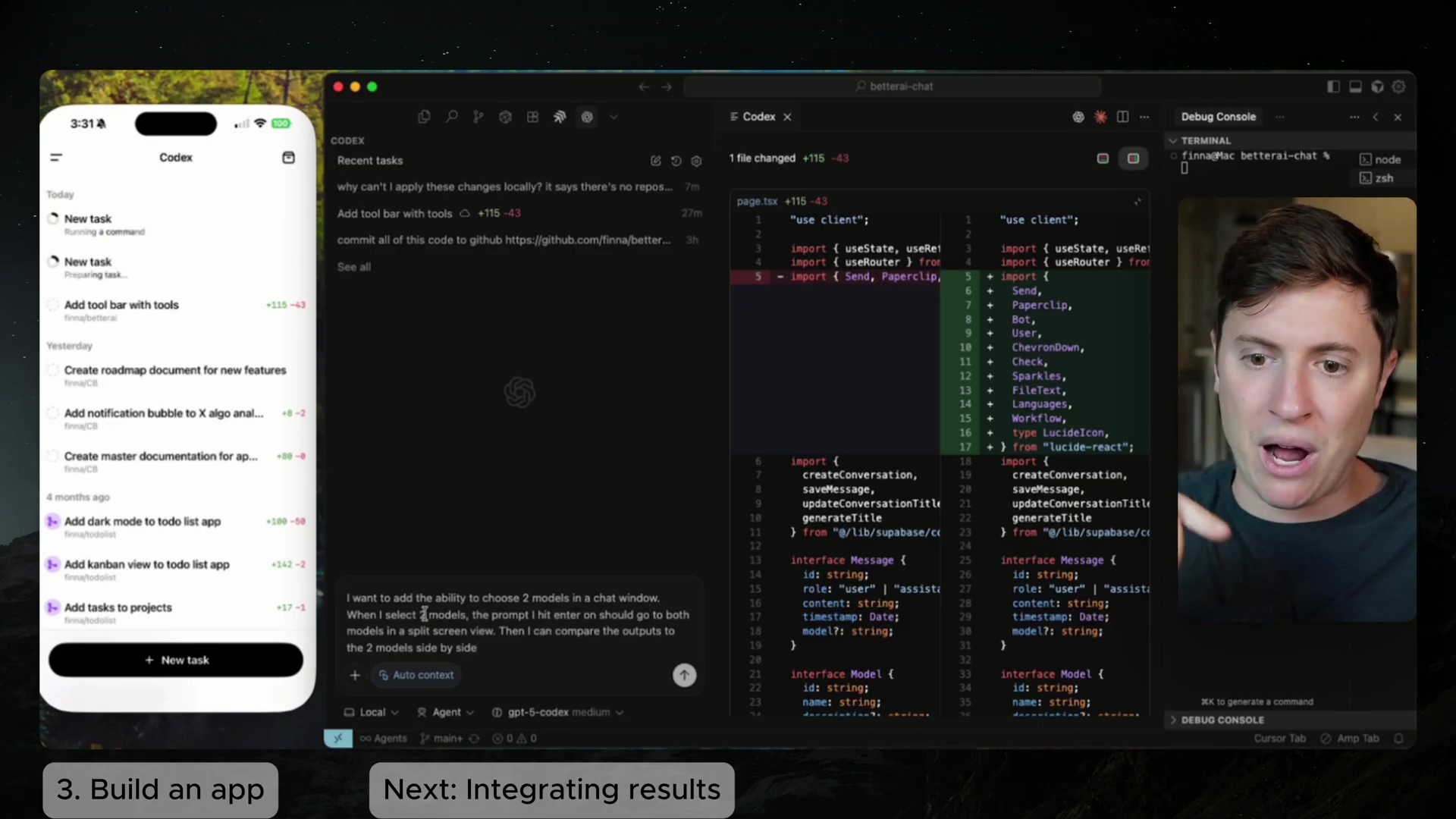Open the Agent mode dropdown

(x=446, y=712)
